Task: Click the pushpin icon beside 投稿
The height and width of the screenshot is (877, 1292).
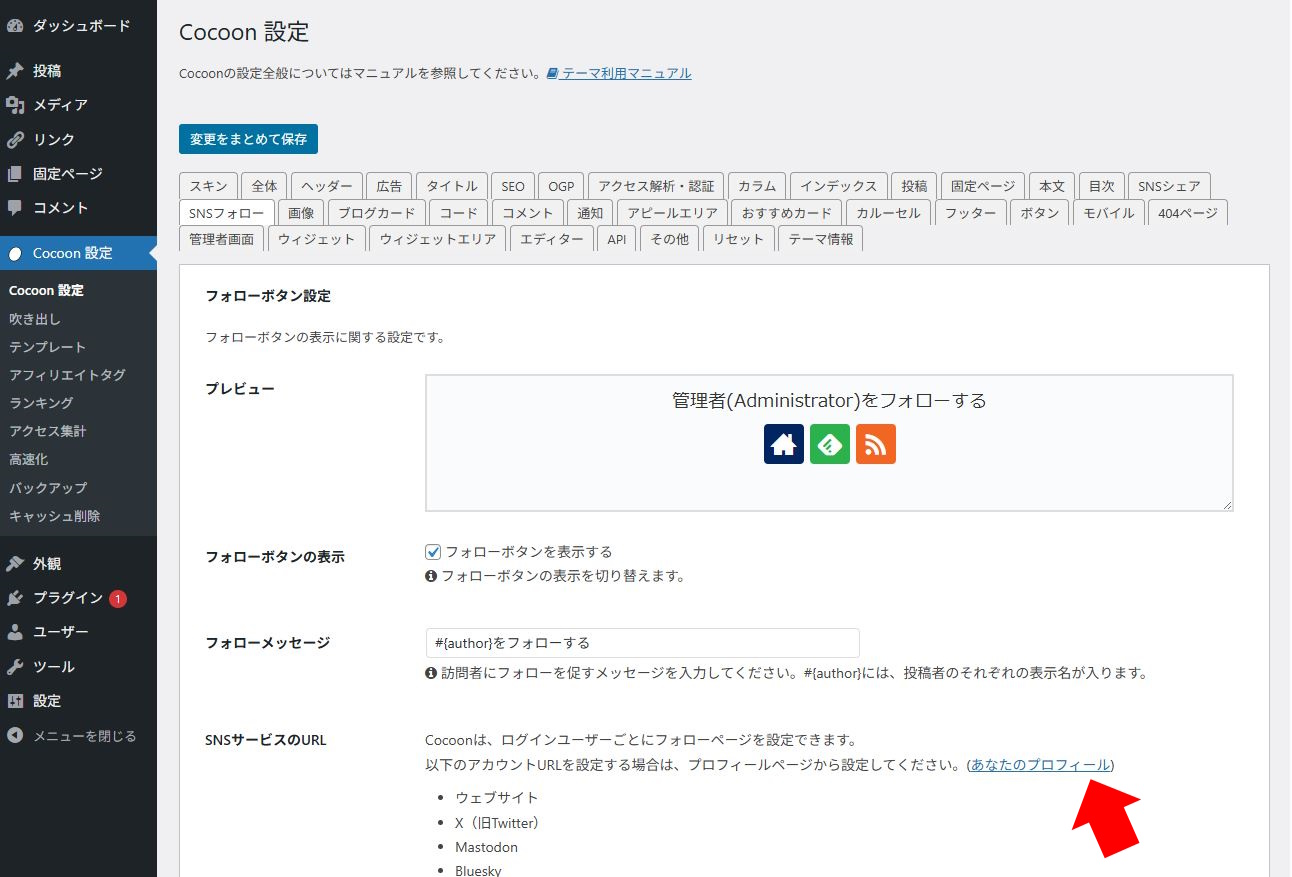Action: [15, 71]
